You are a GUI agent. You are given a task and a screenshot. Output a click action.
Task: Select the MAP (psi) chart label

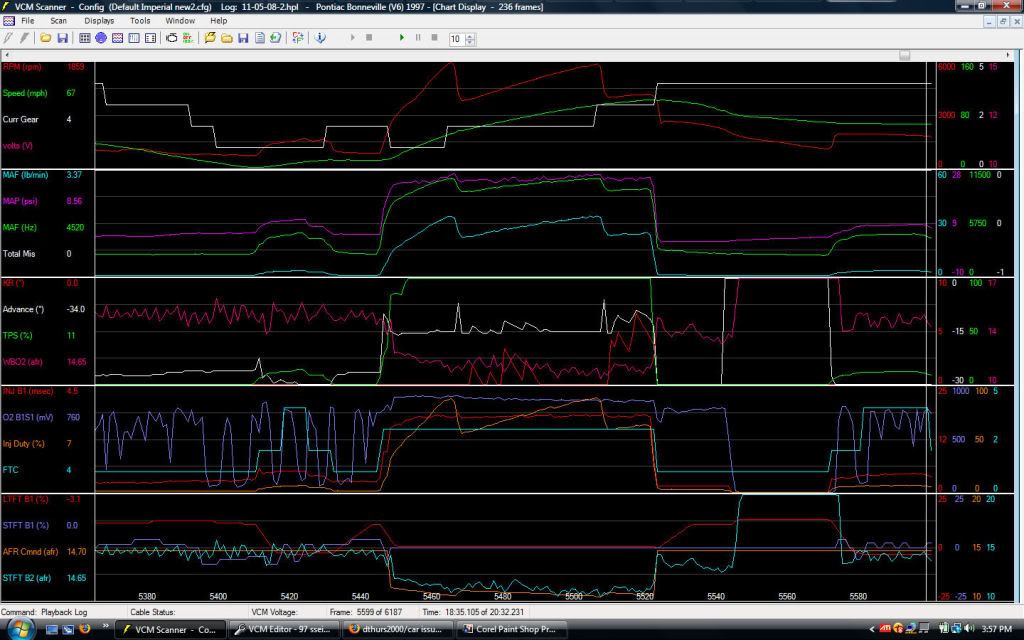tap(20, 201)
